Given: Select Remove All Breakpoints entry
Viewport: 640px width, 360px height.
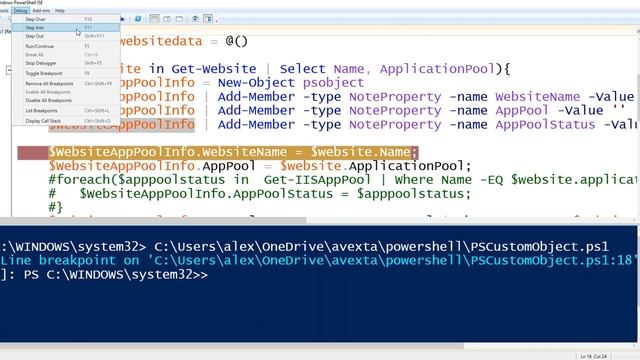Looking at the screenshot, I should tap(66, 84).
